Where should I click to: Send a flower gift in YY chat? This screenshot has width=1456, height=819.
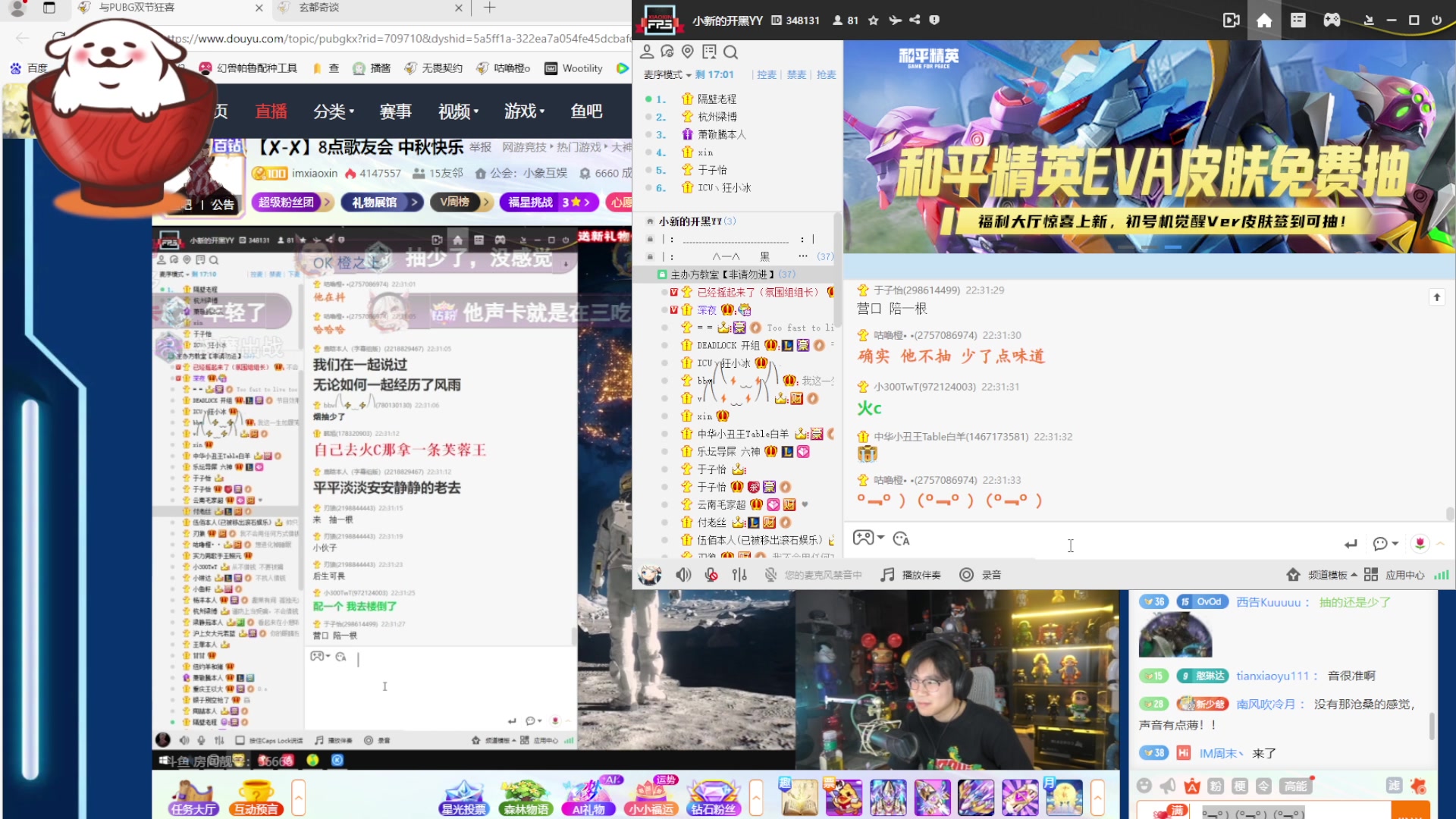click(x=1420, y=543)
